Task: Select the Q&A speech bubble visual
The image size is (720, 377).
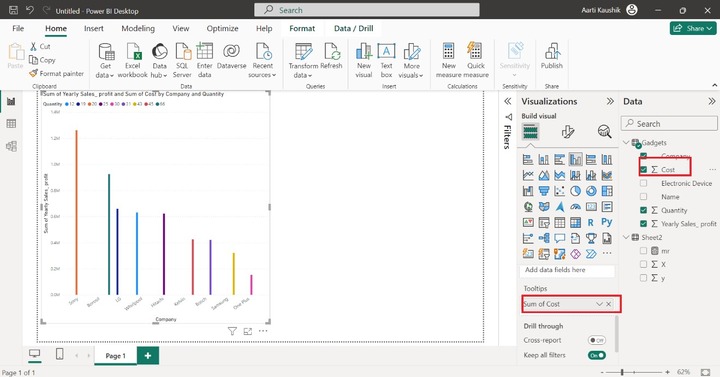Action: pyautogui.click(x=559, y=238)
